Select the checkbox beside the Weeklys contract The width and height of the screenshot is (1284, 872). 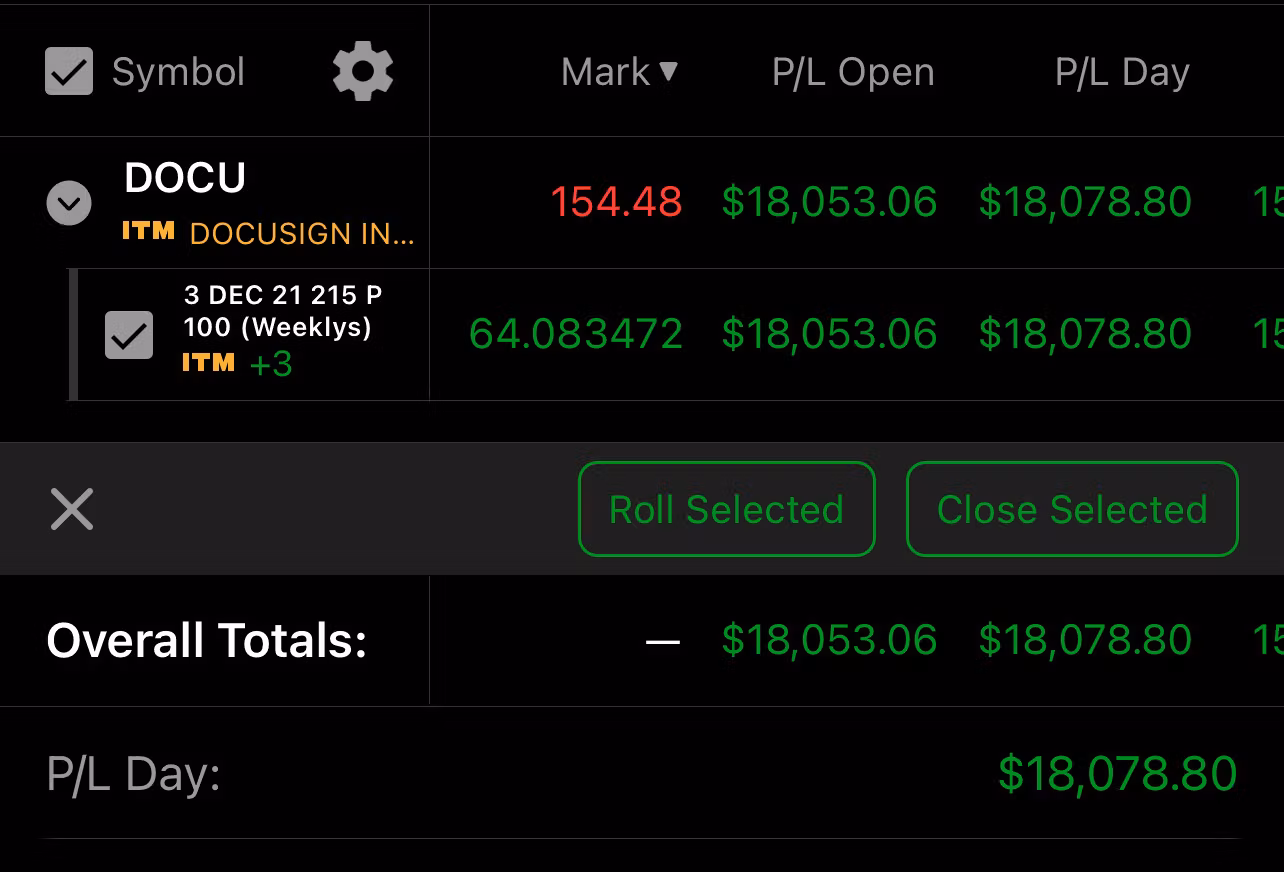(129, 334)
